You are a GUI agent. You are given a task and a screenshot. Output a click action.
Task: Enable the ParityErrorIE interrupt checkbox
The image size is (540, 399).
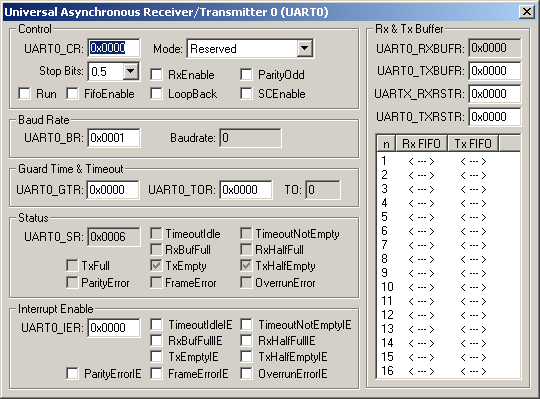pos(72,374)
